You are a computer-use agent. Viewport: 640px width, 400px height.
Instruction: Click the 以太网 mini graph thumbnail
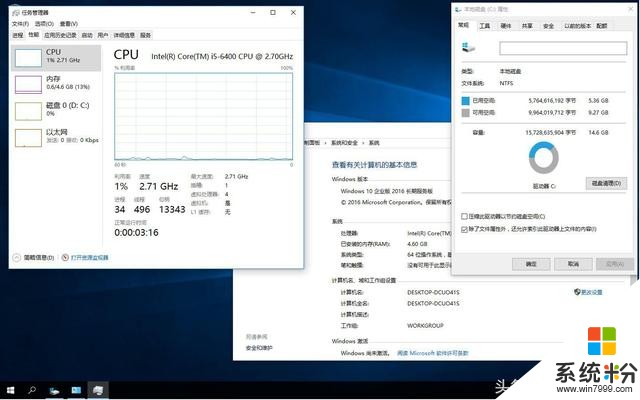point(28,138)
